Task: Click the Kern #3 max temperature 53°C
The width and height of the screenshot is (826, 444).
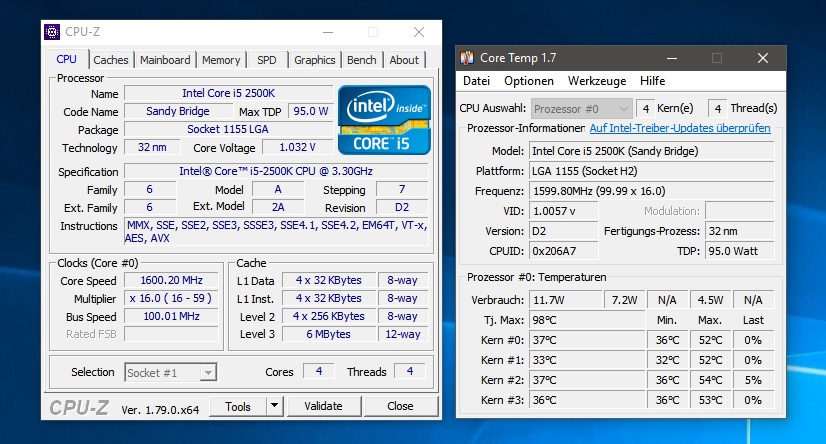Action: coord(710,400)
